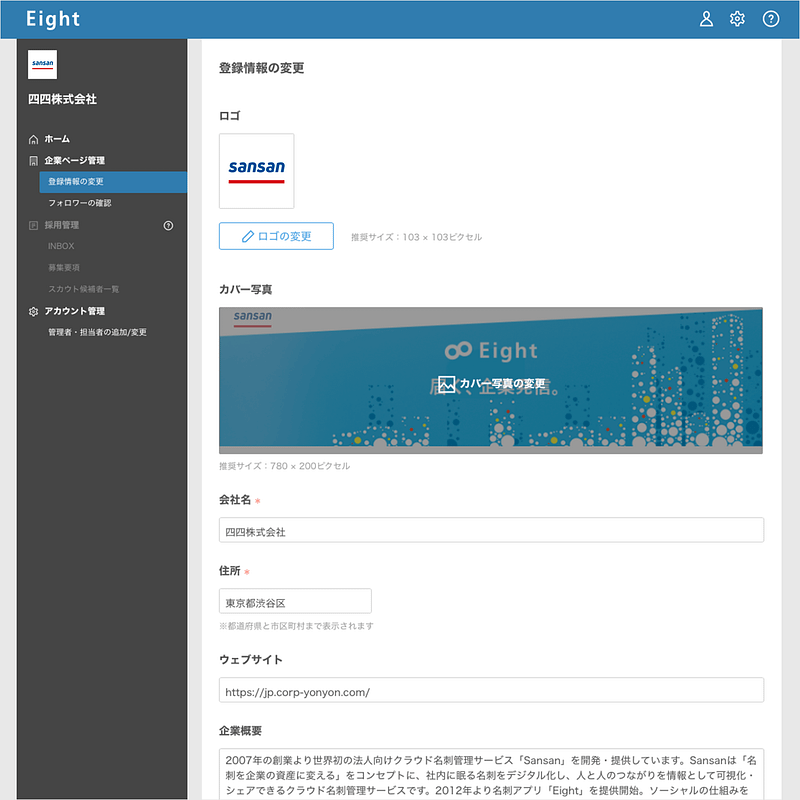Image resolution: width=800 pixels, height=800 pixels.
Task: Go to ホーム in the sidebar
Action: click(x=57, y=139)
